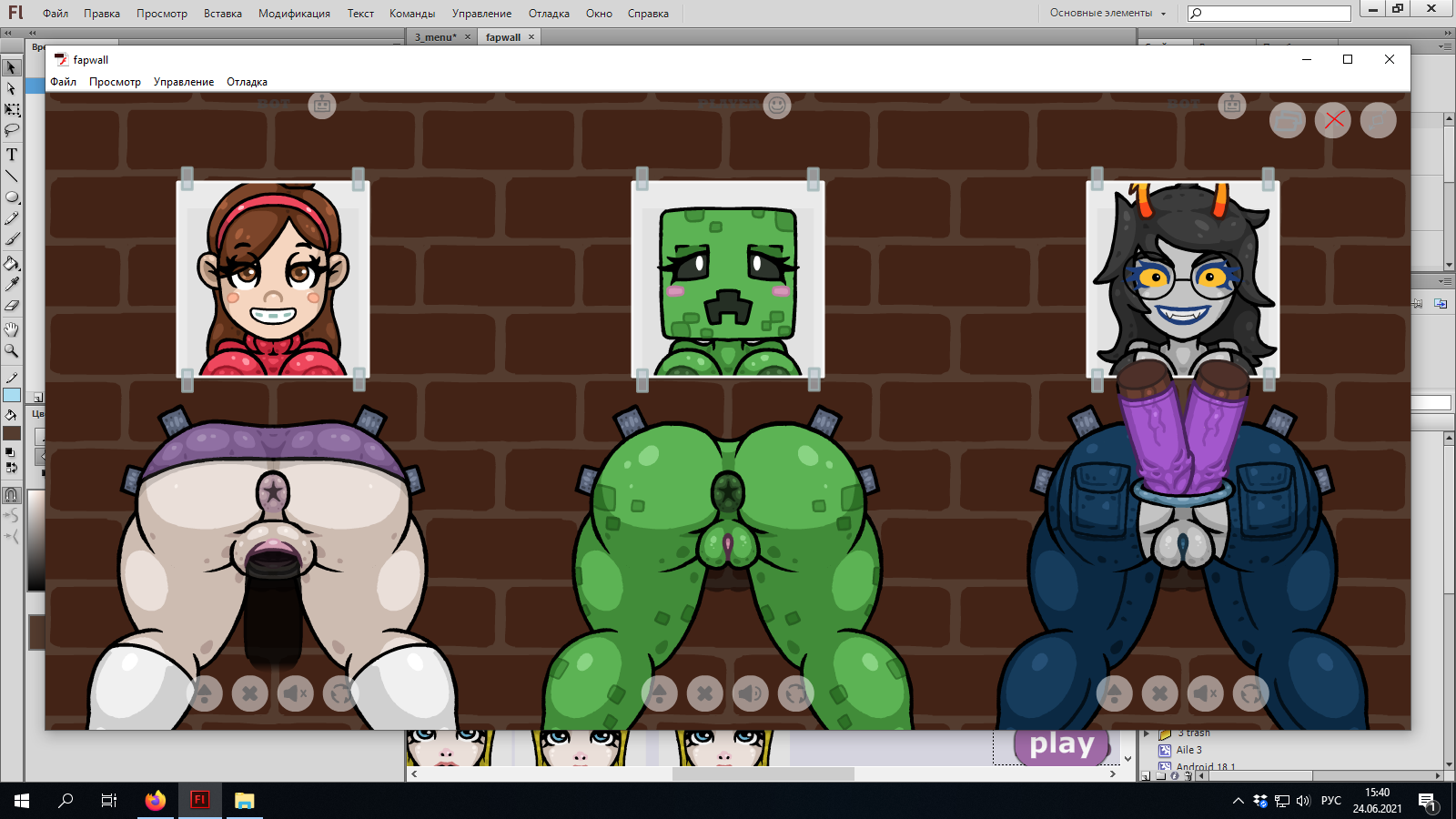The image size is (1456, 819).
Task: Show hidden system tray icons
Action: pos(1238,801)
